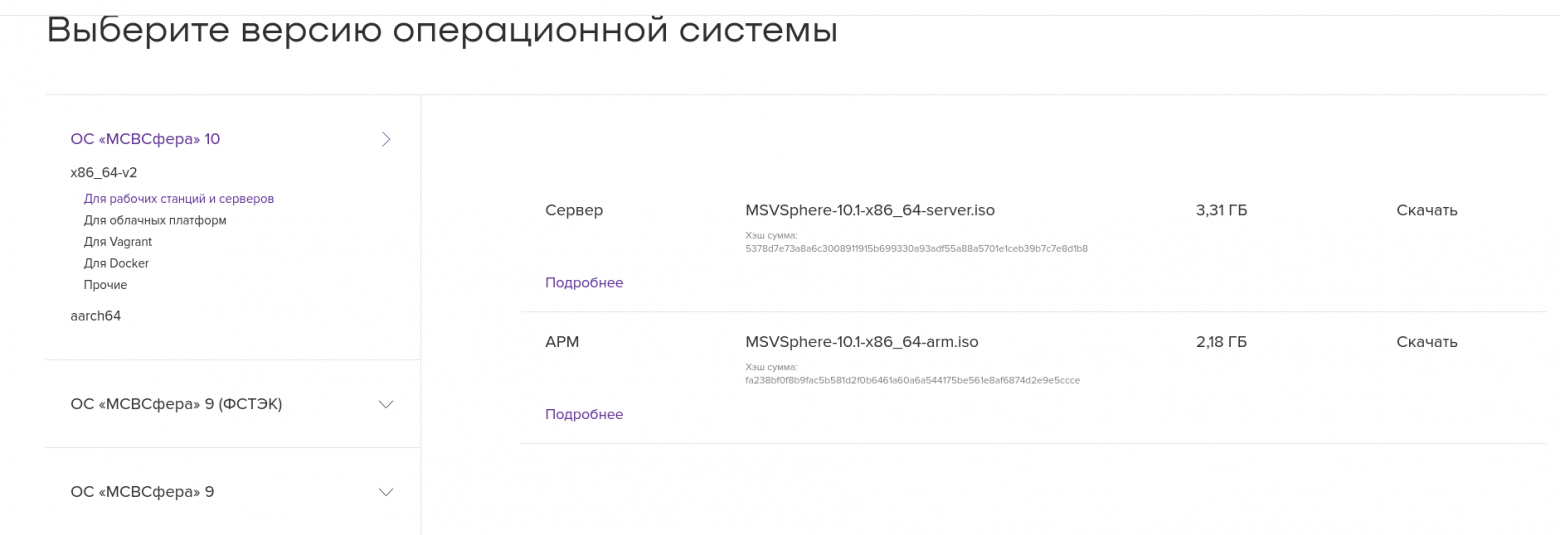The width and height of the screenshot is (1560, 535).
Task: Download the server ISO via Скачать
Action: (1427, 210)
